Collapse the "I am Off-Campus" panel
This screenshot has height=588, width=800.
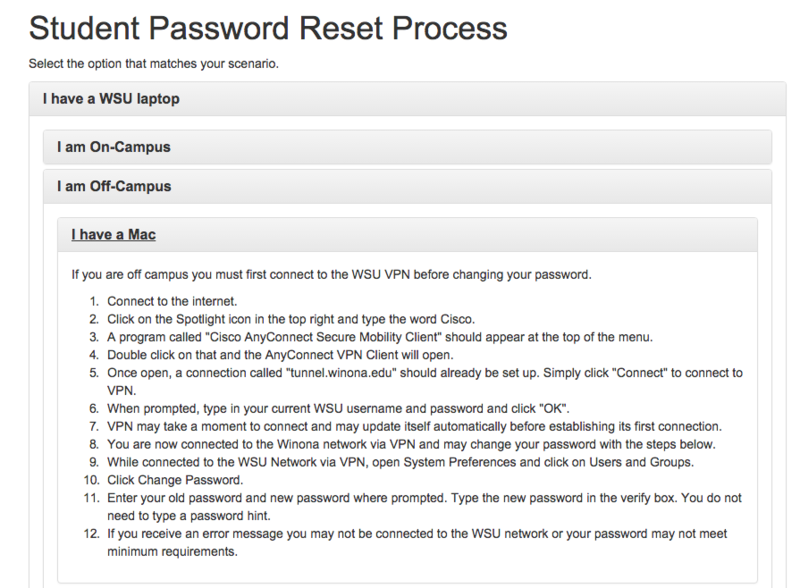coord(115,186)
